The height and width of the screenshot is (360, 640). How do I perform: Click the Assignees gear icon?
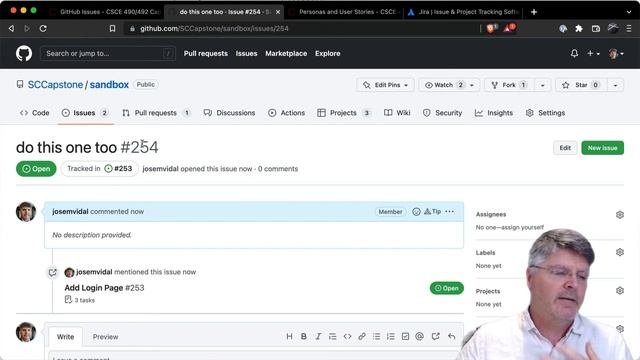[x=620, y=215]
